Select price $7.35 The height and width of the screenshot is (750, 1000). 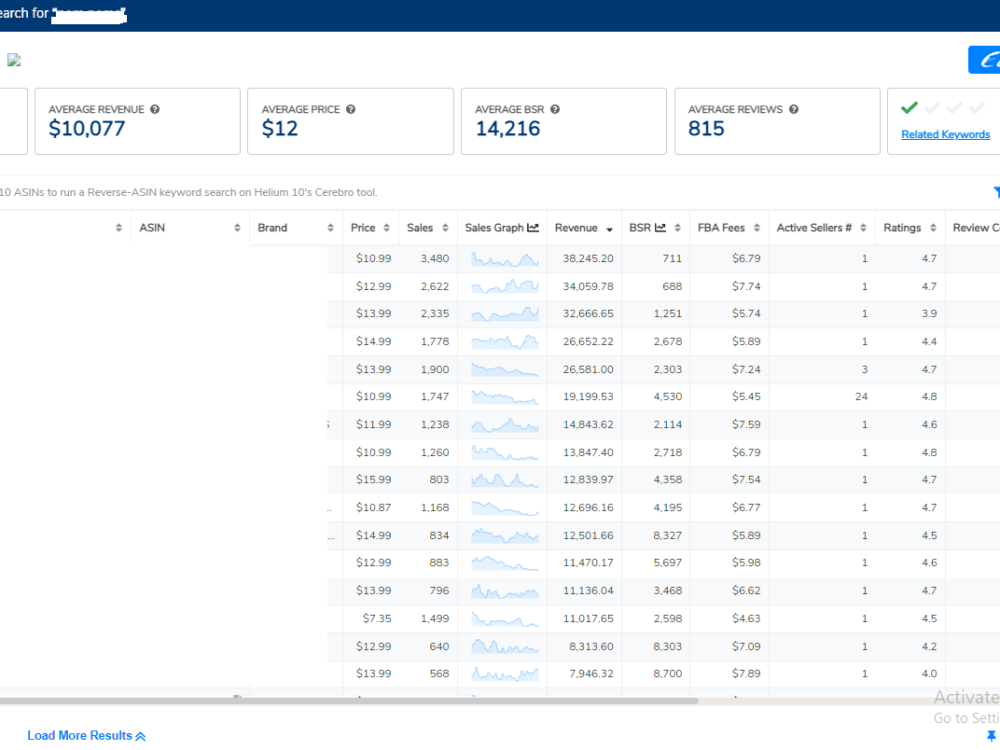point(377,619)
